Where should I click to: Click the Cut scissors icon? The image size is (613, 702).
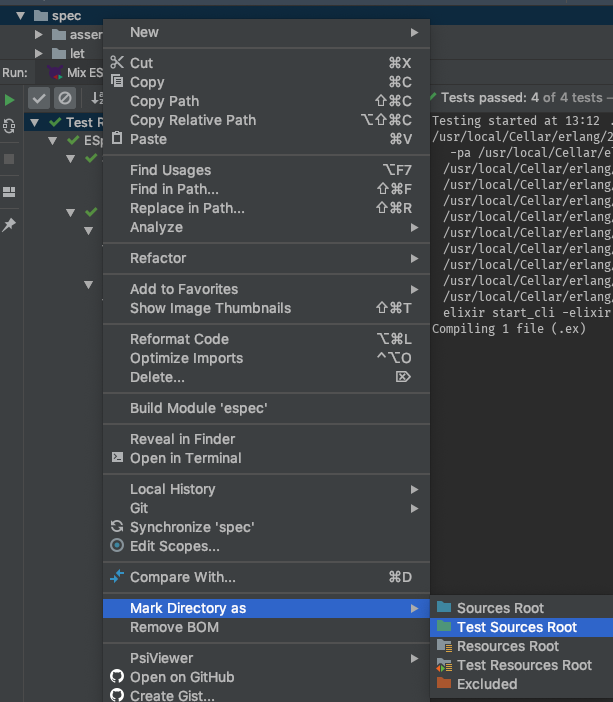(x=117, y=62)
